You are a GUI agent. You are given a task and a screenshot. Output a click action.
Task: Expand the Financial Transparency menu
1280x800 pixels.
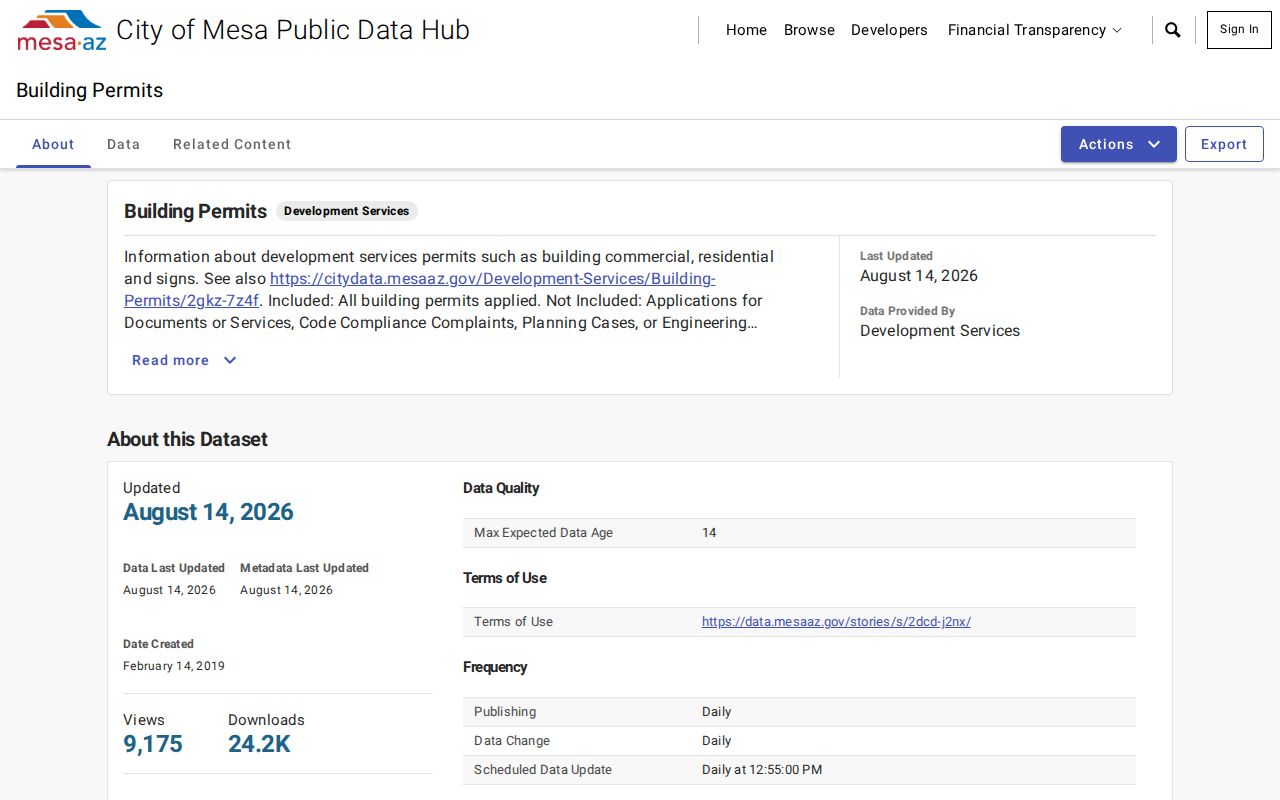point(1035,30)
